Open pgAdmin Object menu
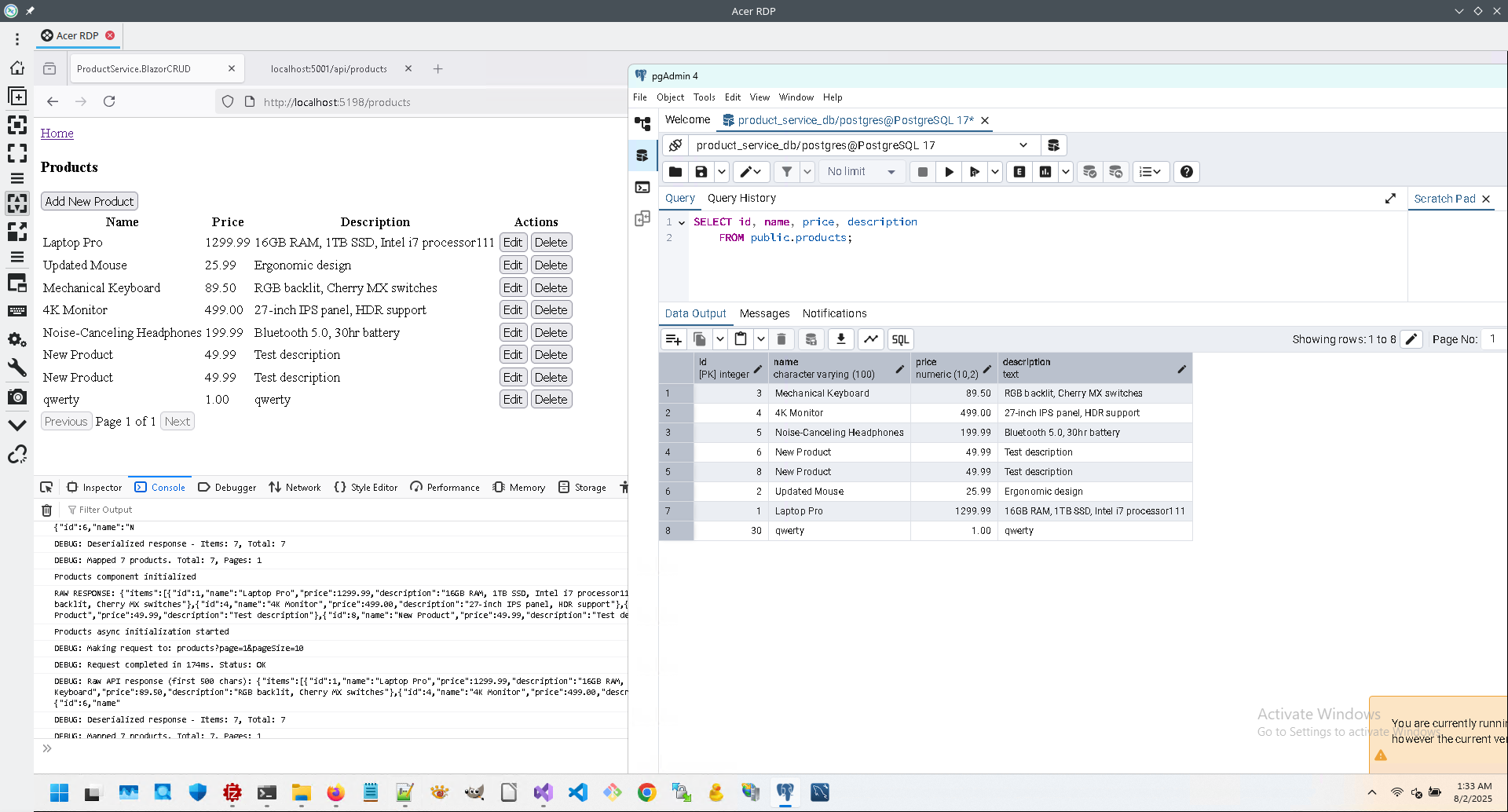 click(x=670, y=97)
